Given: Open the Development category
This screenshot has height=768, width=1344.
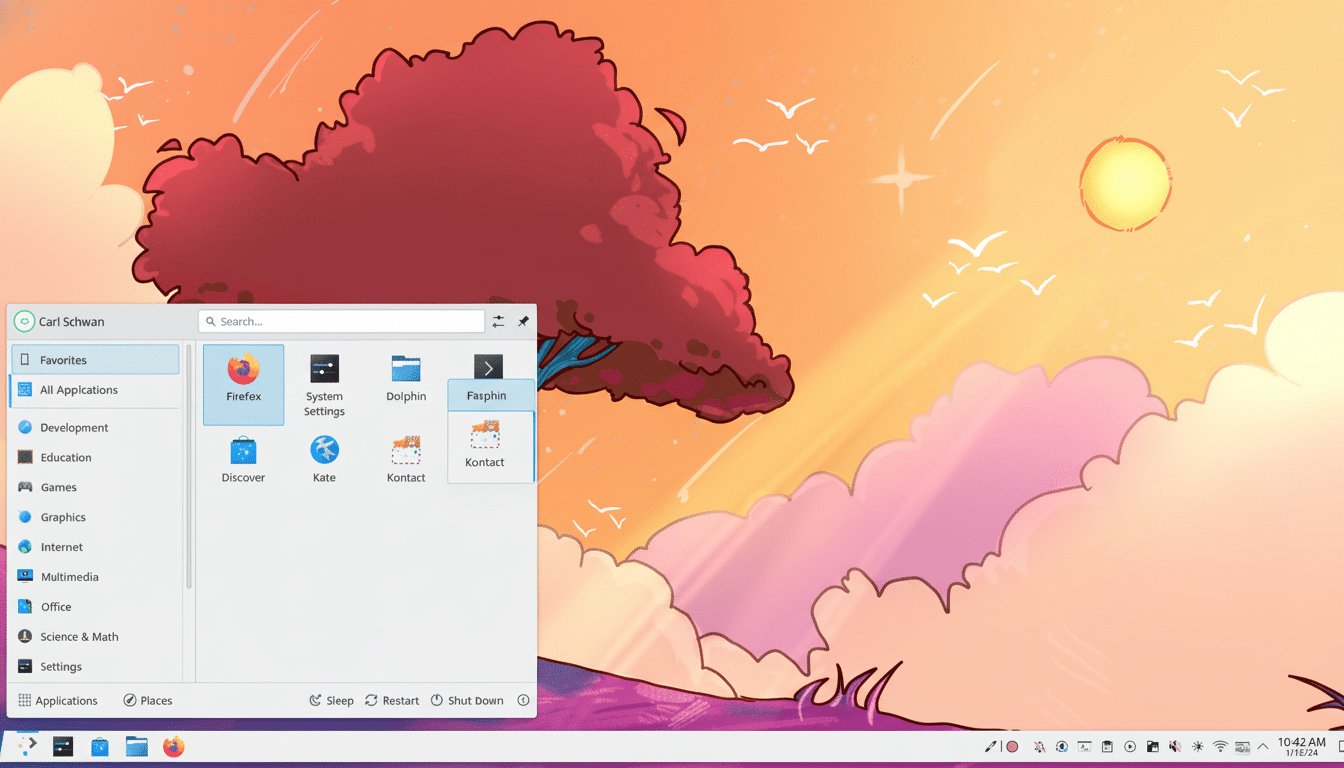Looking at the screenshot, I should coord(75,427).
